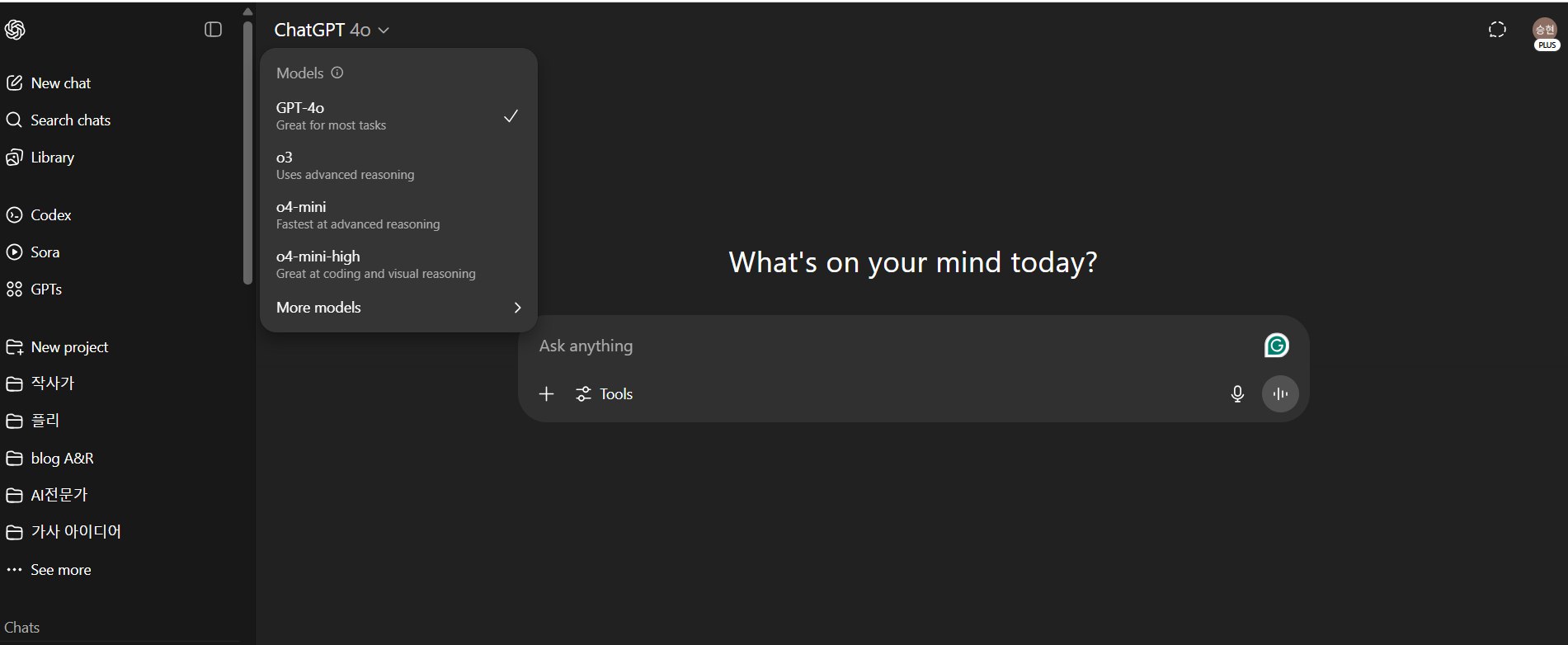Viewport: 1568px width, 645px height.
Task: Switch to the o3 model
Action: pyautogui.click(x=398, y=165)
